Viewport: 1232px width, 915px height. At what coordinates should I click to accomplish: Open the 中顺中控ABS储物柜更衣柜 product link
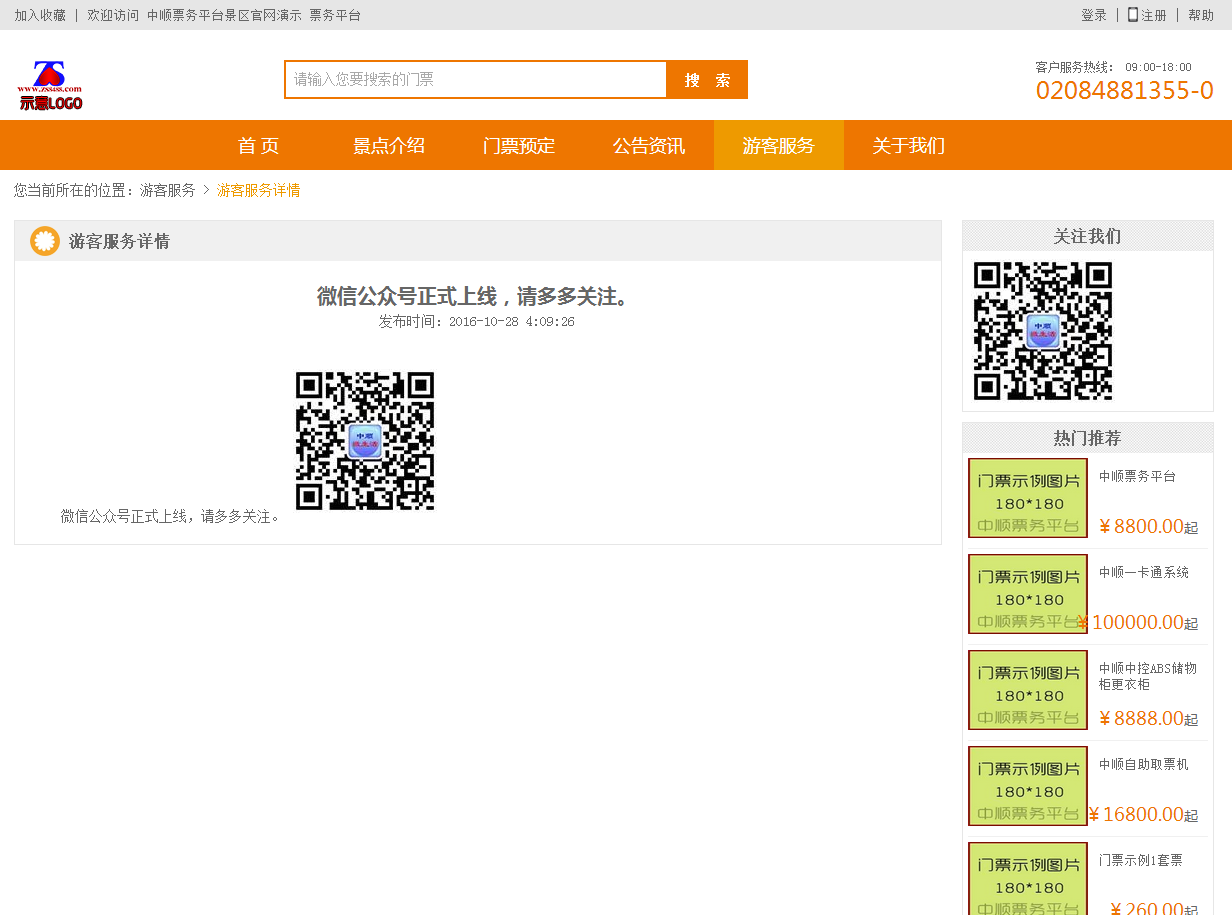point(1148,676)
